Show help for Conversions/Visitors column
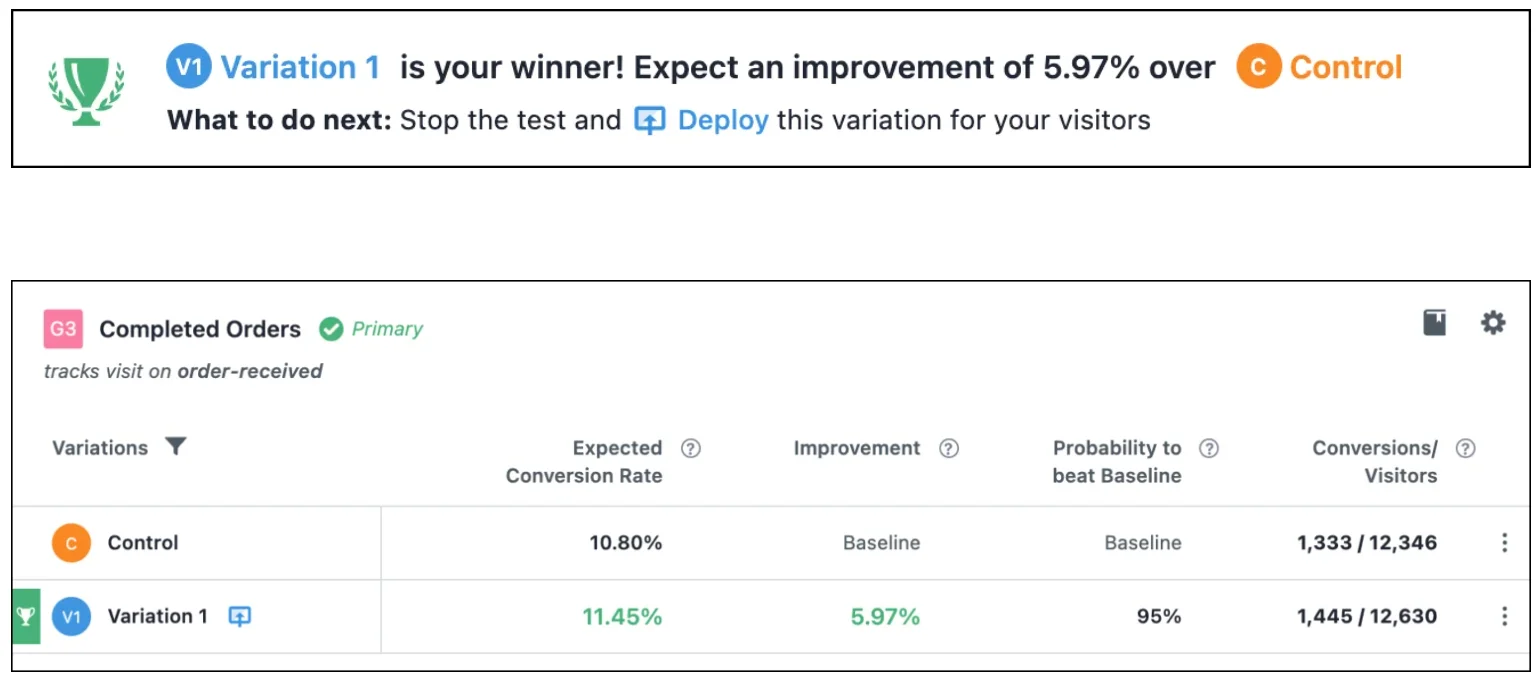This screenshot has height=682, width=1536. pyautogui.click(x=1465, y=448)
